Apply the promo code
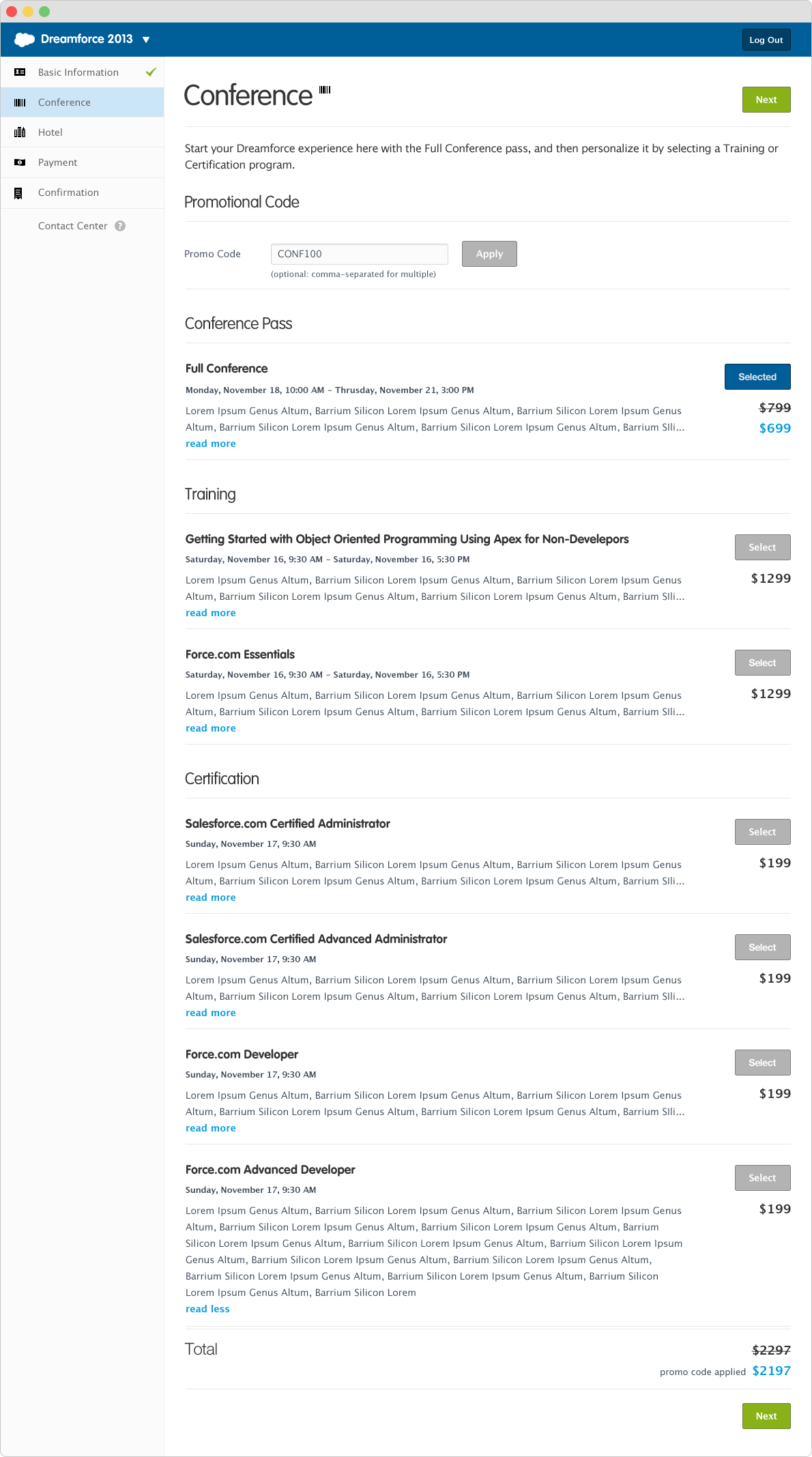812x1457 pixels. tap(489, 254)
